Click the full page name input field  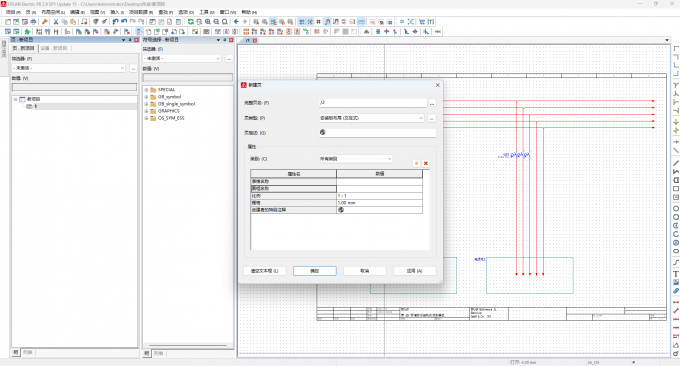(x=373, y=103)
